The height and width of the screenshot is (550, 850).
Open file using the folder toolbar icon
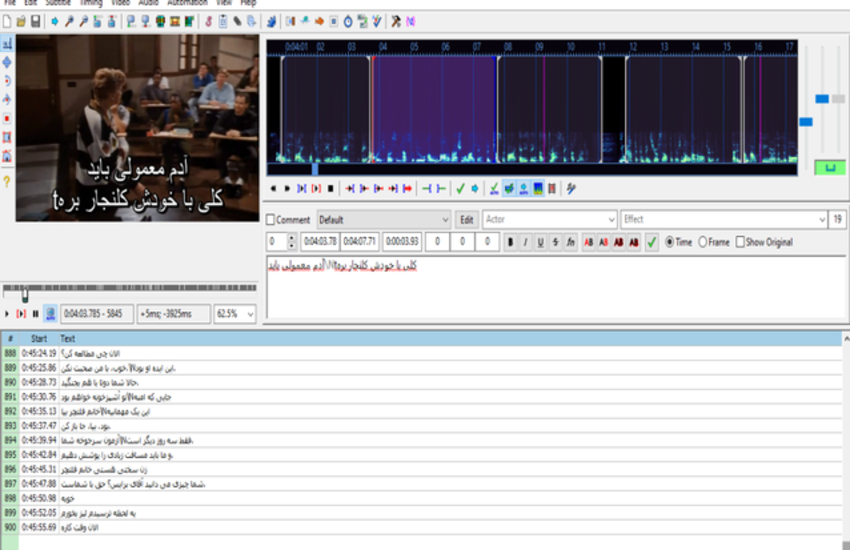[22, 21]
